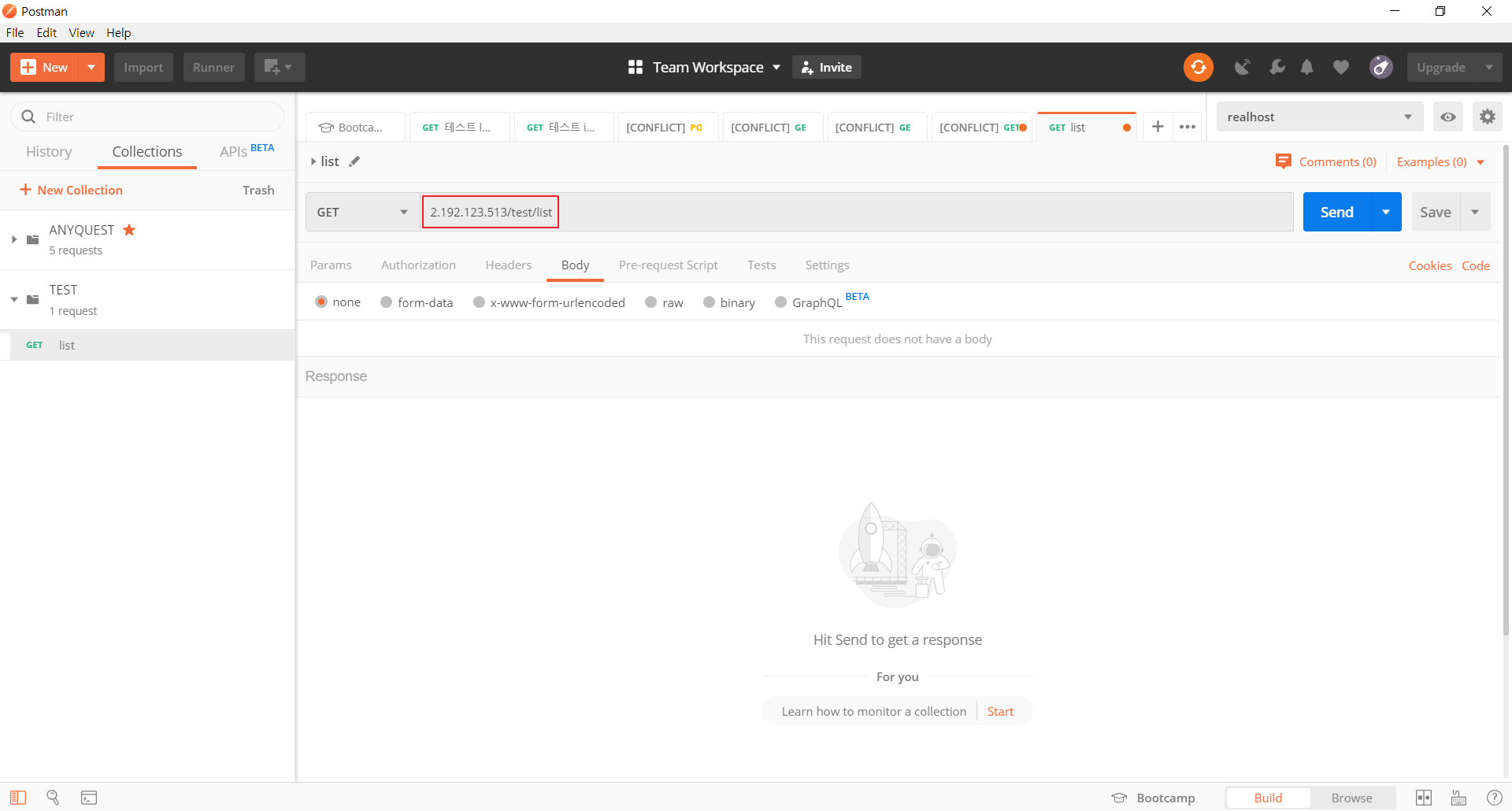Click the filter search magnifier icon
1512x811 pixels.
click(28, 117)
